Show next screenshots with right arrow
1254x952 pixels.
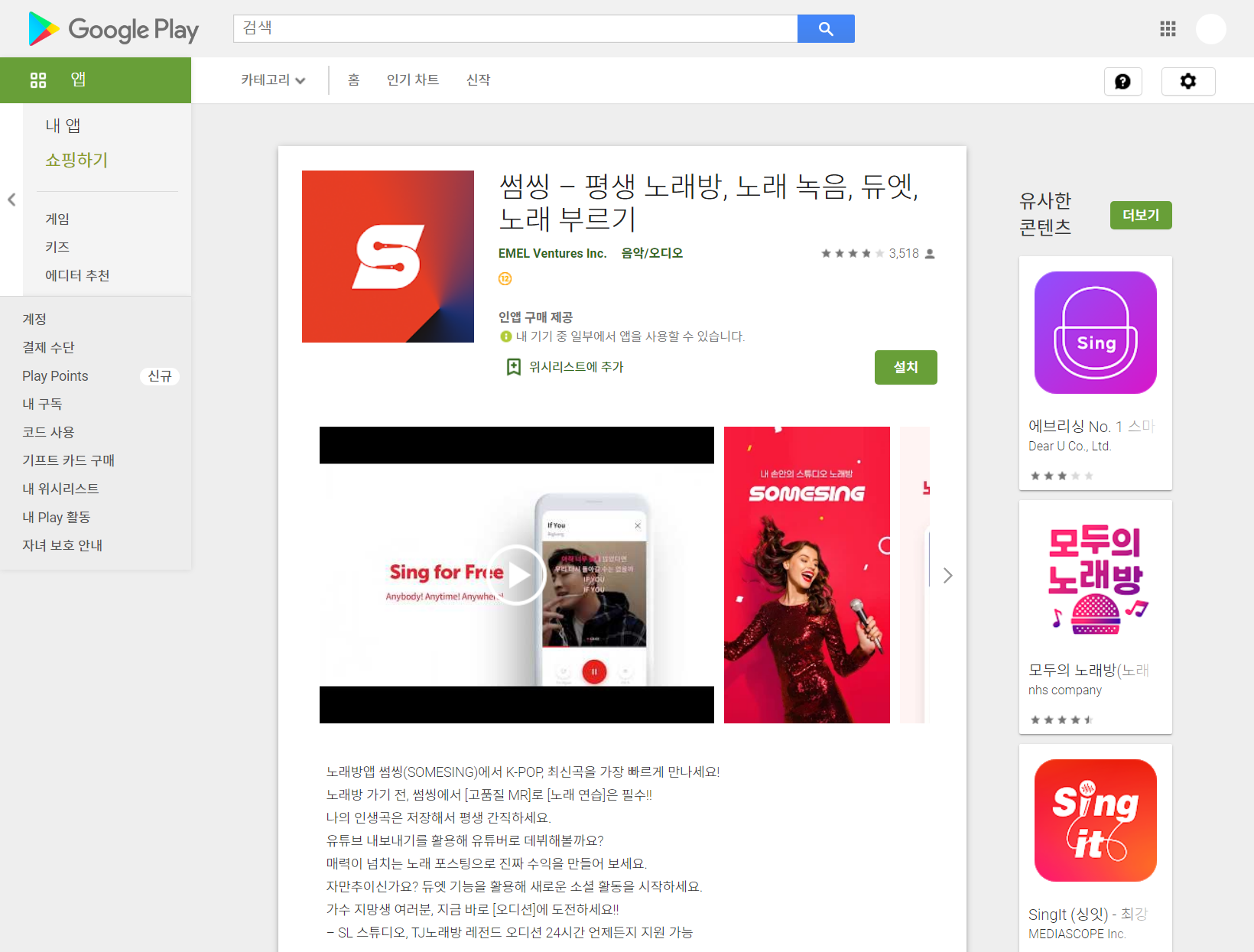tap(947, 575)
